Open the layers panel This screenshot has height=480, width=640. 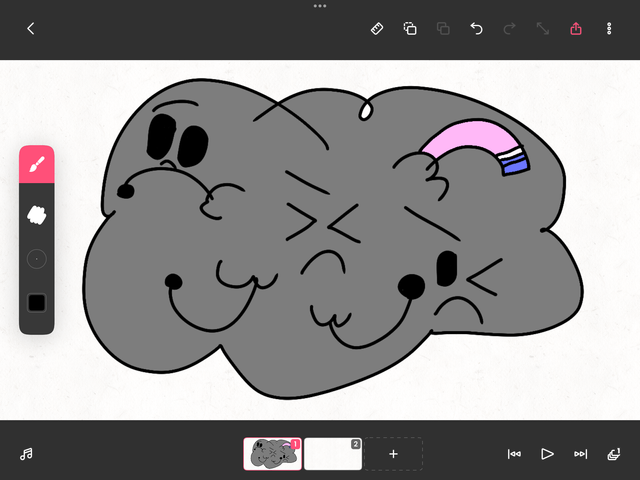pos(613,453)
